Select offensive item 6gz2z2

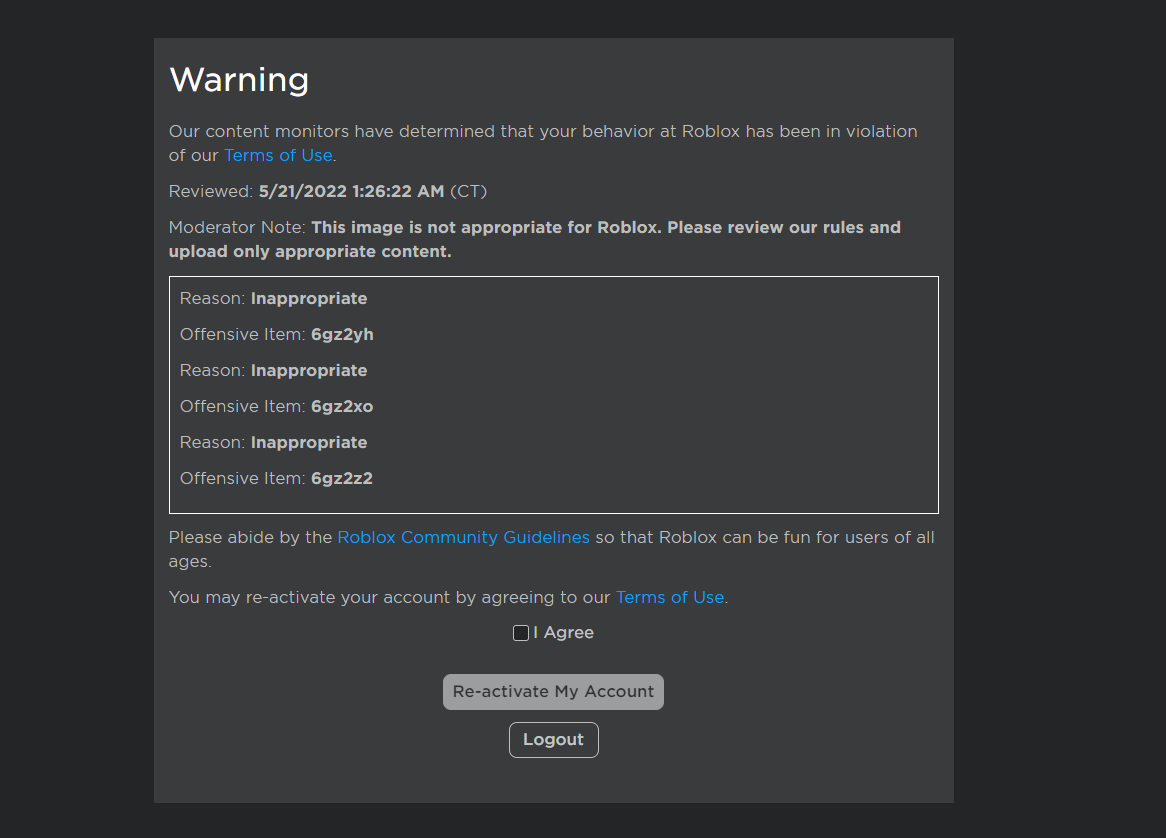[341, 478]
